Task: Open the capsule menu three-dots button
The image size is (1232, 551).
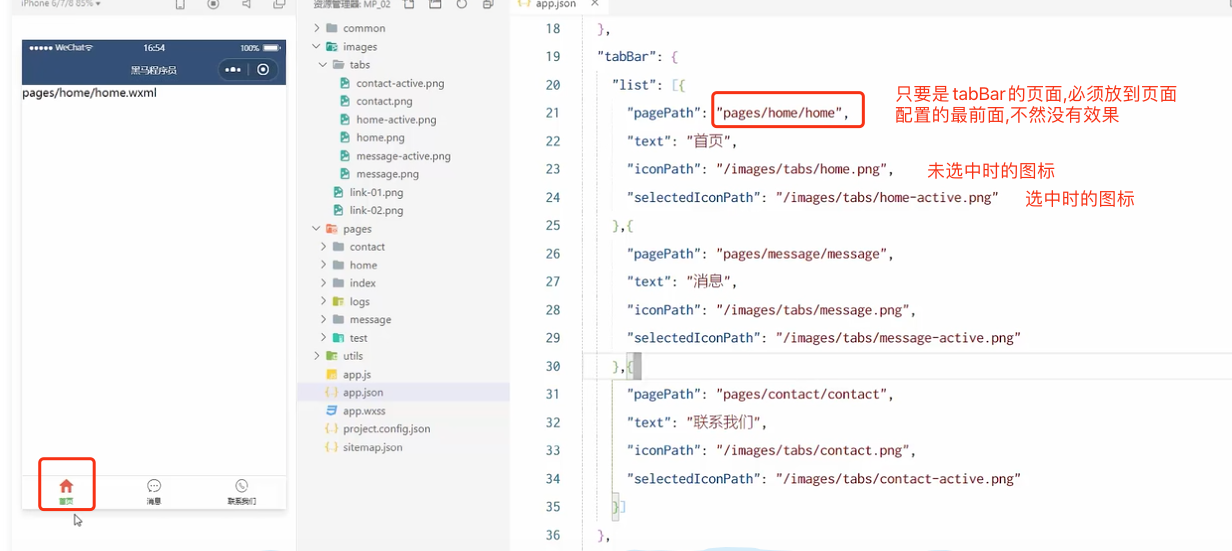Action: pos(233,70)
